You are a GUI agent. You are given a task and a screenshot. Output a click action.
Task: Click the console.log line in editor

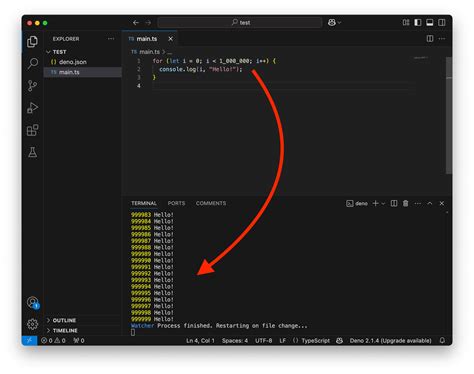201,69
